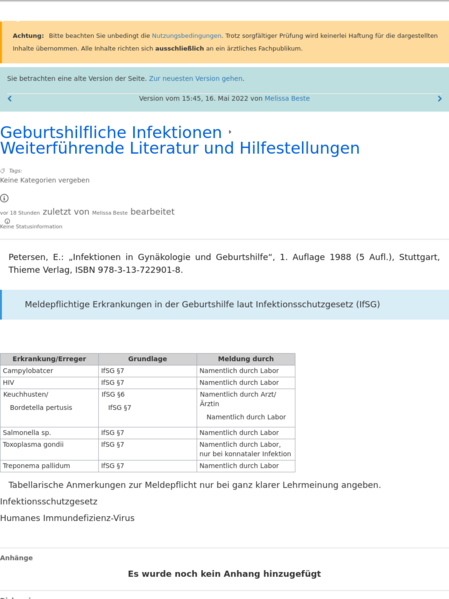Click 'Tabellarische Anmerkungen zur Meldepflicht' note
The width and height of the screenshot is (449, 599).
tap(195, 485)
